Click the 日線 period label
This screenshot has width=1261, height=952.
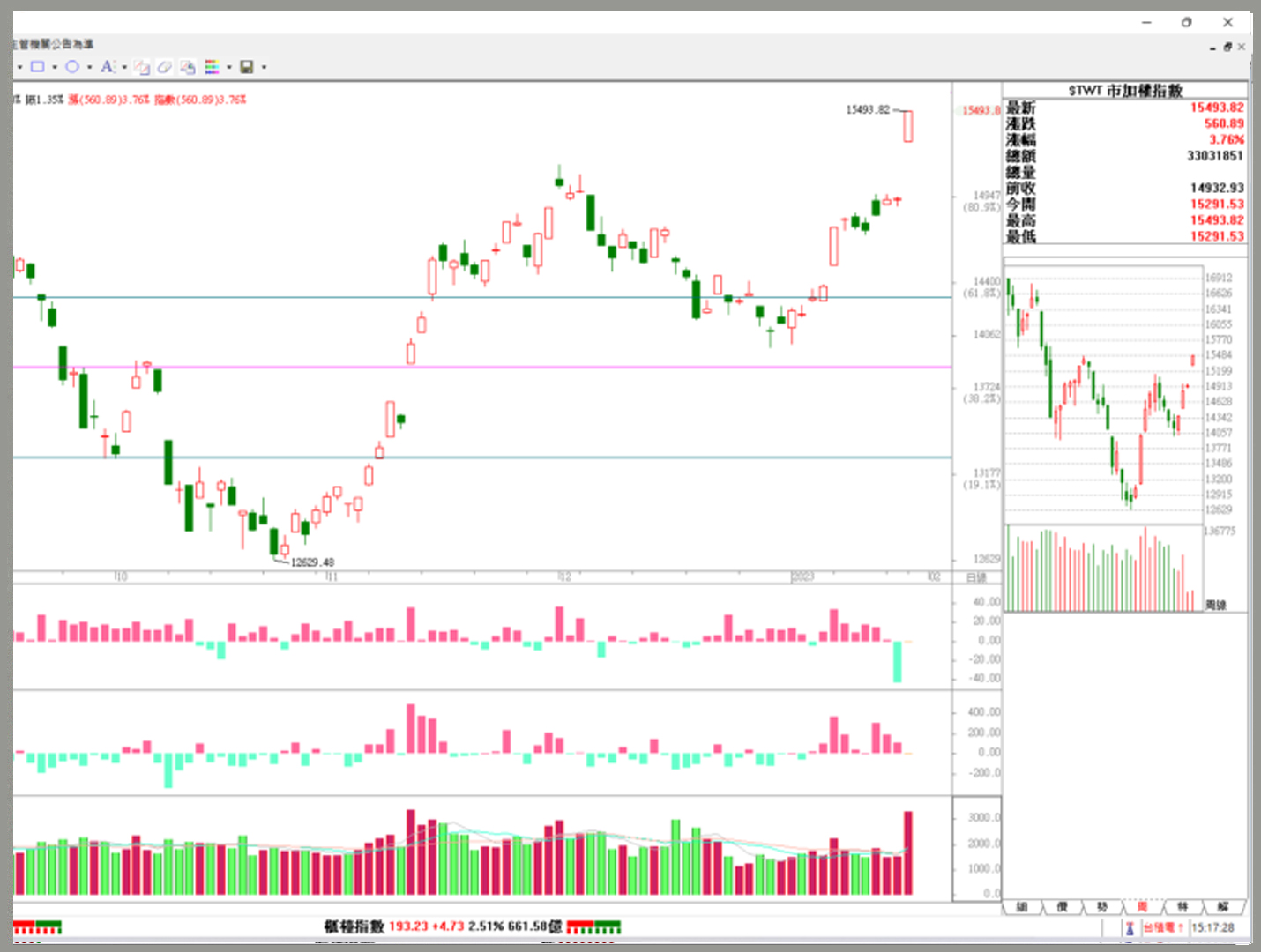976,577
